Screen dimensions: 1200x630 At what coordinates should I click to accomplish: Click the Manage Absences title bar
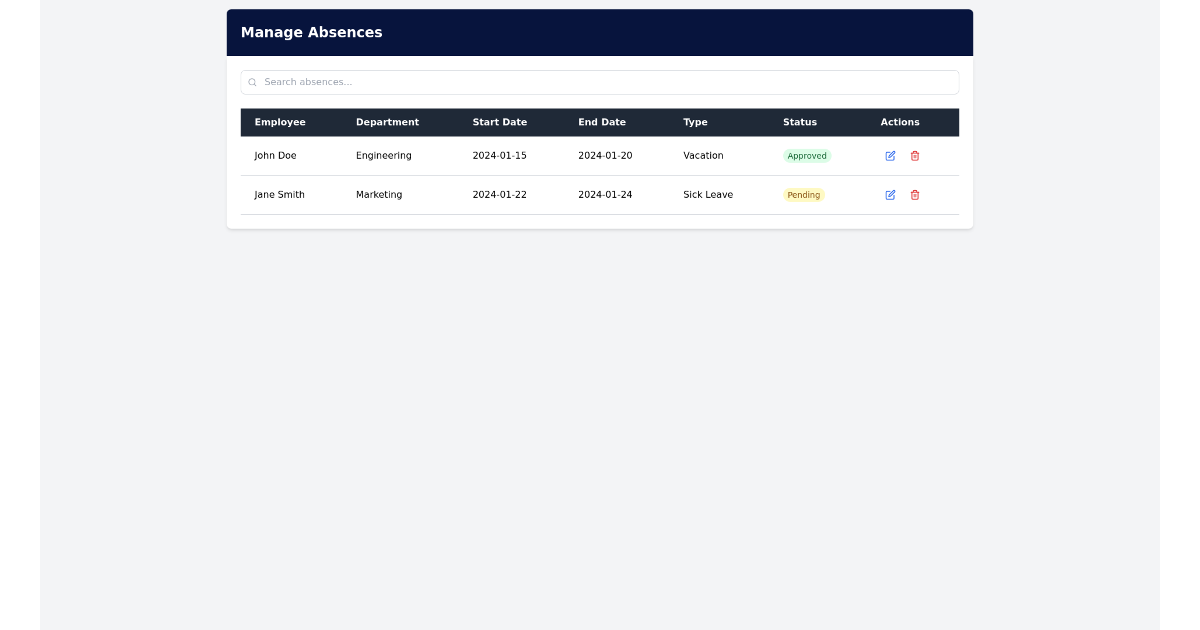point(311,32)
